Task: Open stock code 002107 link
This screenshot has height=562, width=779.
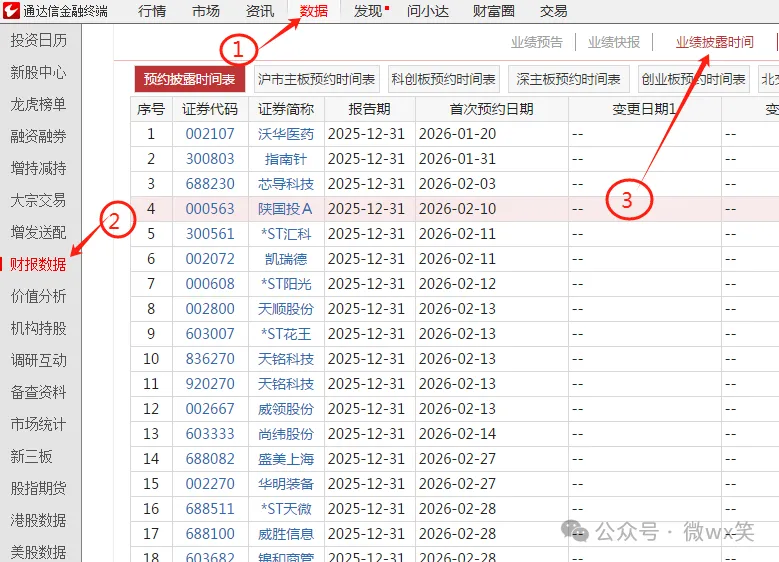Action: click(210, 134)
